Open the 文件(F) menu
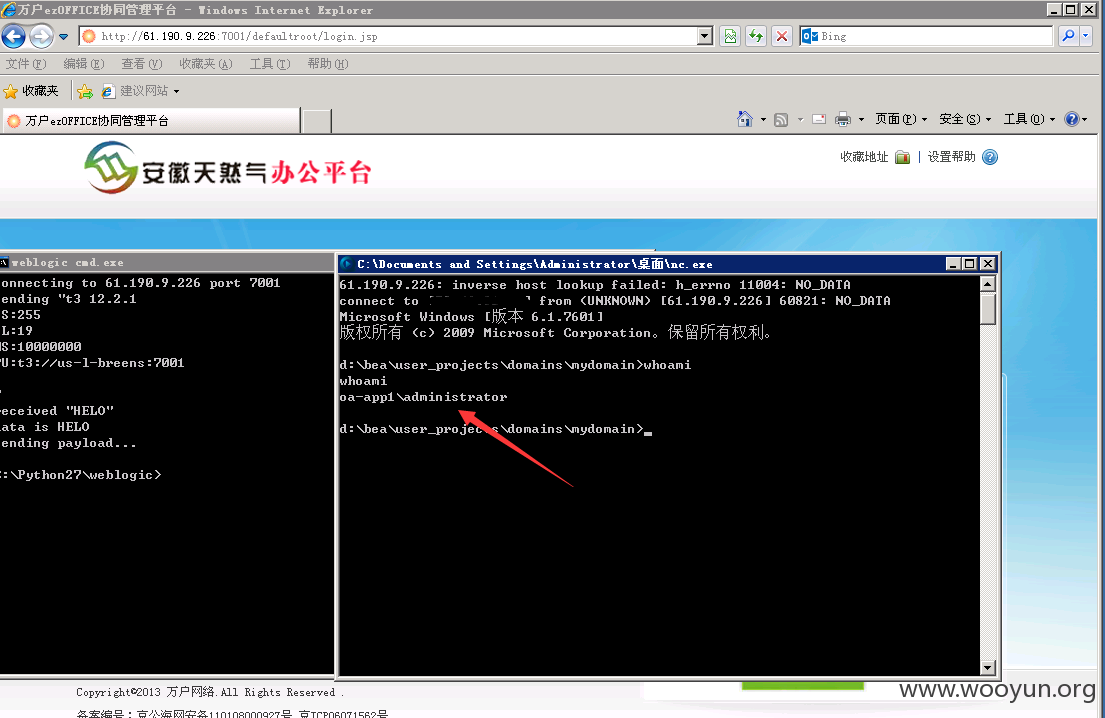Viewport: 1105px width, 718px height. 26,64
